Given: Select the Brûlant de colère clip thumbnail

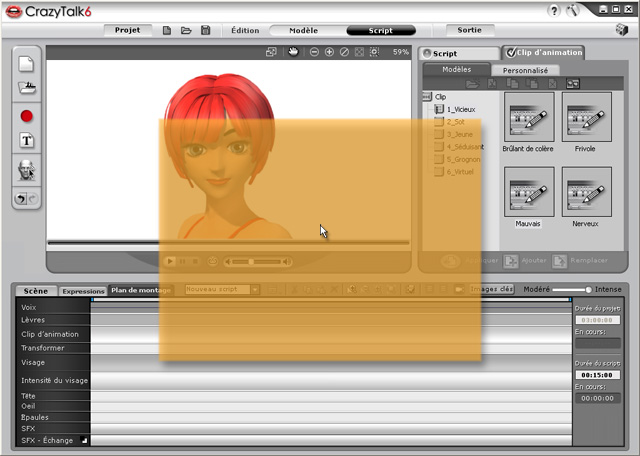Looking at the screenshot, I should [x=529, y=117].
